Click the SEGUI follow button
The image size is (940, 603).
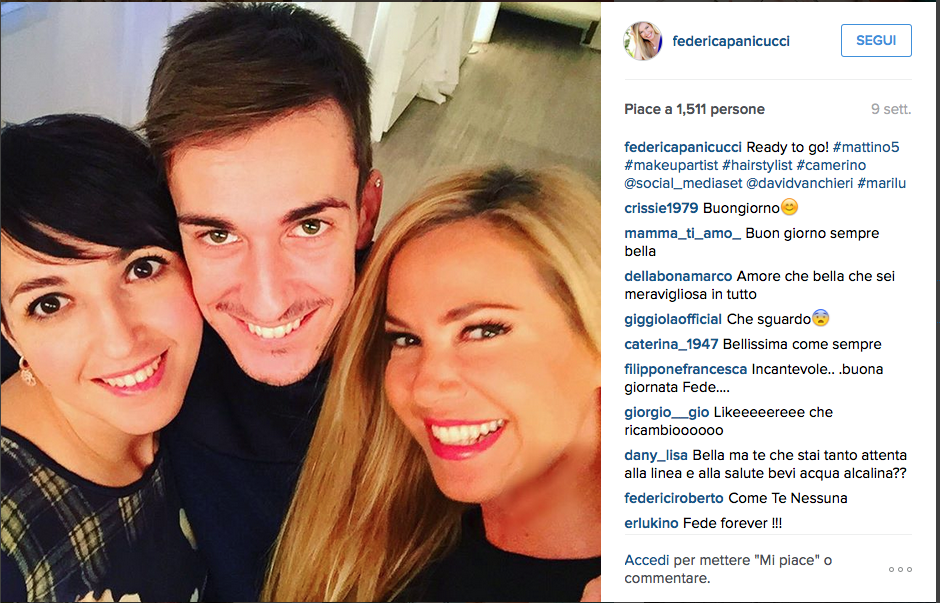(876, 40)
